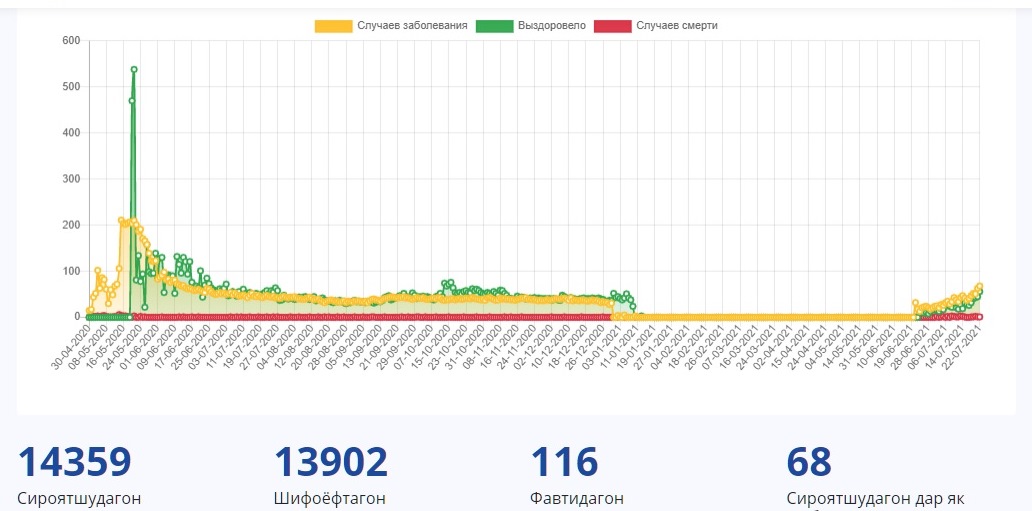Click the yellow peak point near 200
This screenshot has height=511, width=1032.
121,220
